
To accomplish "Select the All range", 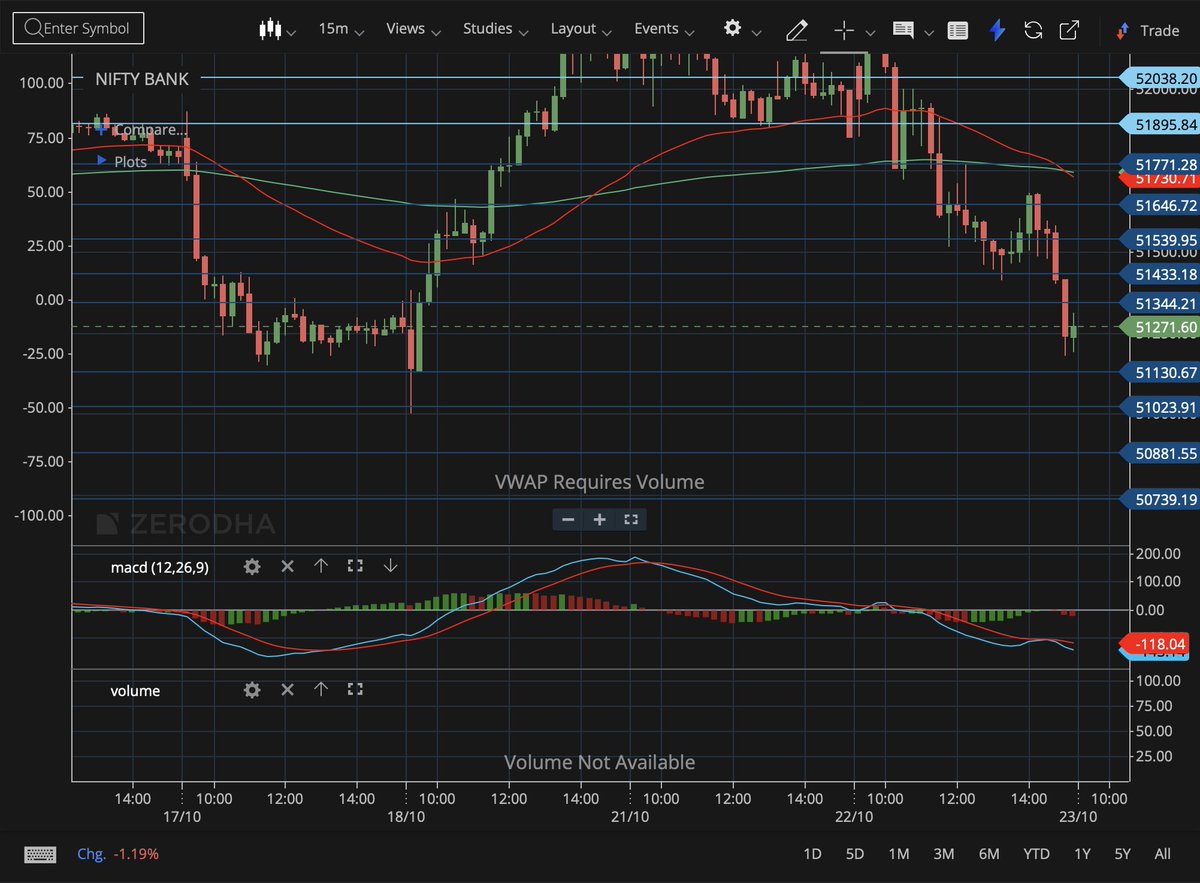I will click(x=1162, y=854).
